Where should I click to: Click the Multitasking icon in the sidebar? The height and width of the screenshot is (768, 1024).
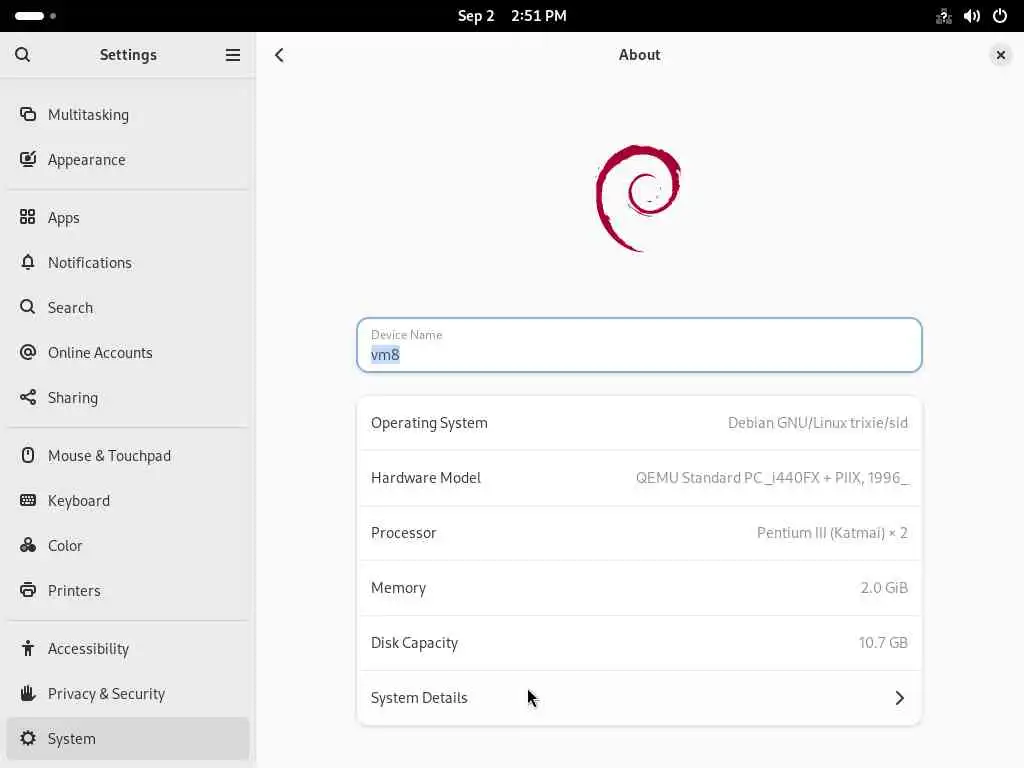27,114
